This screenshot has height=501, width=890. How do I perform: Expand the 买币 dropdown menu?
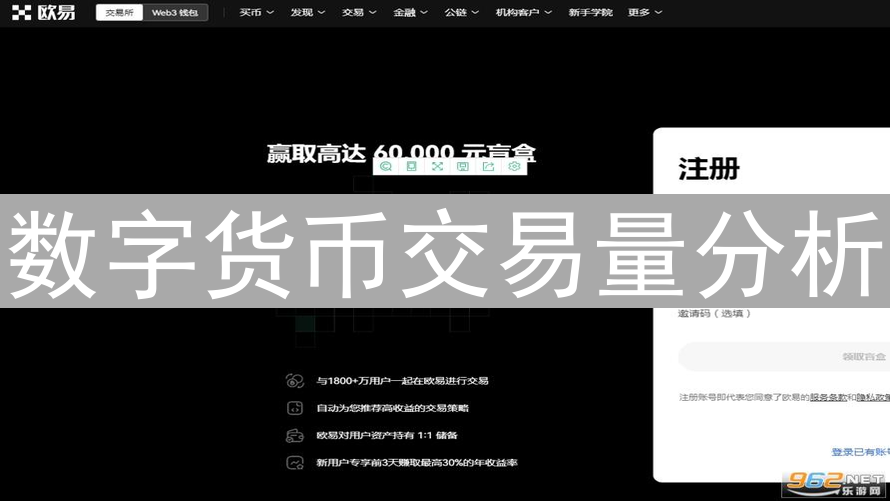tap(256, 12)
